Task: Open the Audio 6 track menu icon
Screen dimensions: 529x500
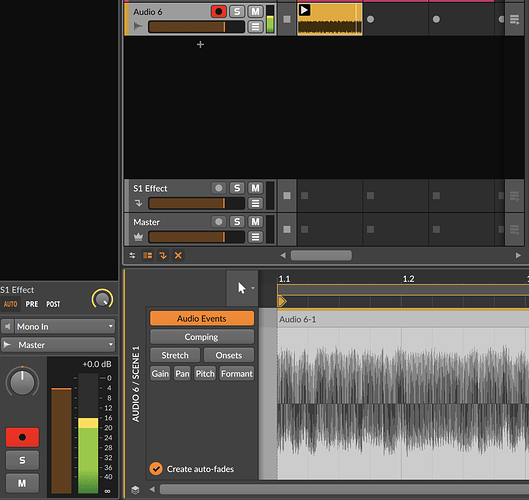Action: pyautogui.click(x=255, y=26)
